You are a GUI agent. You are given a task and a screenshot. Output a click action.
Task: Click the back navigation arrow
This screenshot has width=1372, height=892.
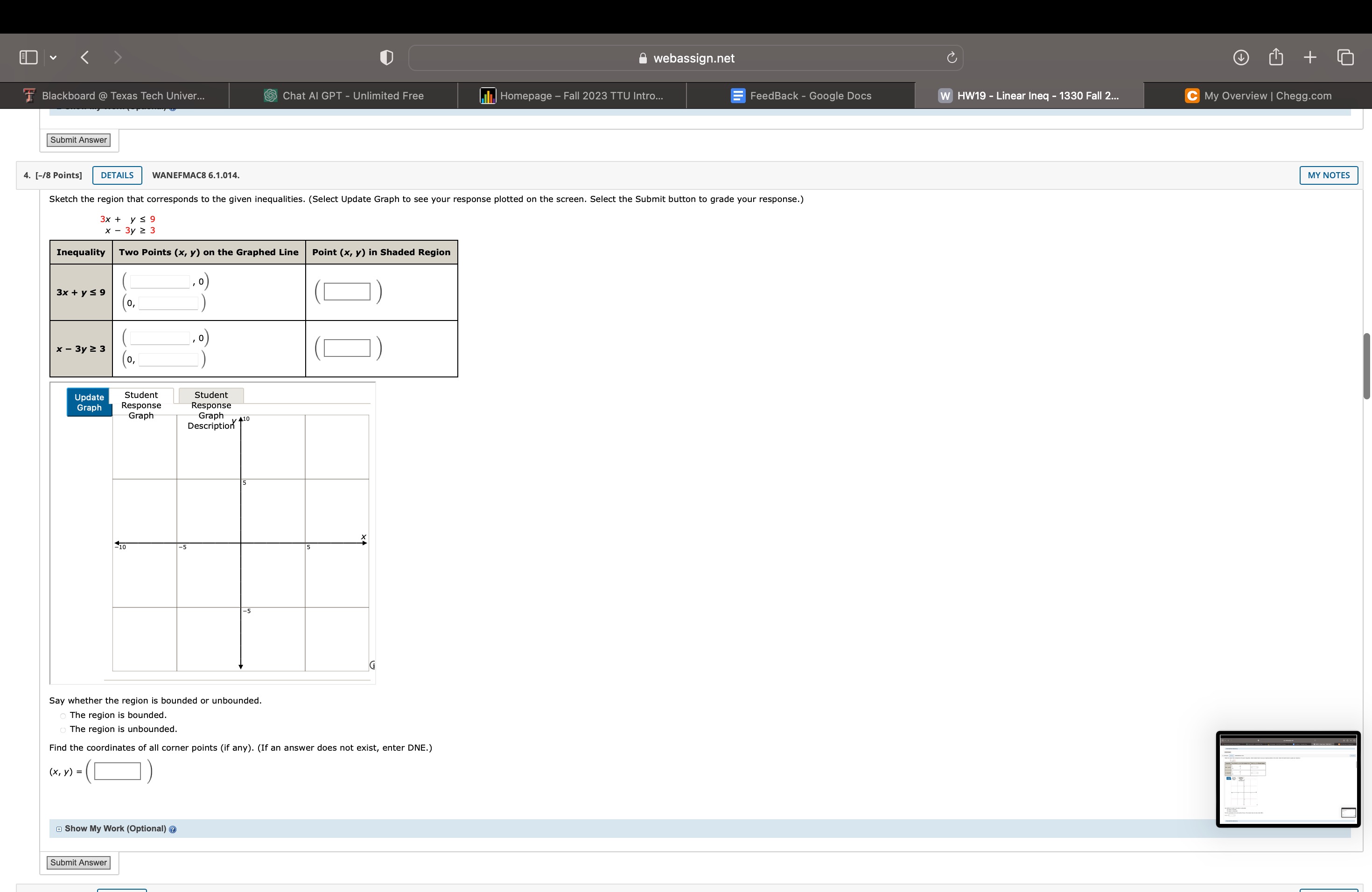[x=84, y=57]
